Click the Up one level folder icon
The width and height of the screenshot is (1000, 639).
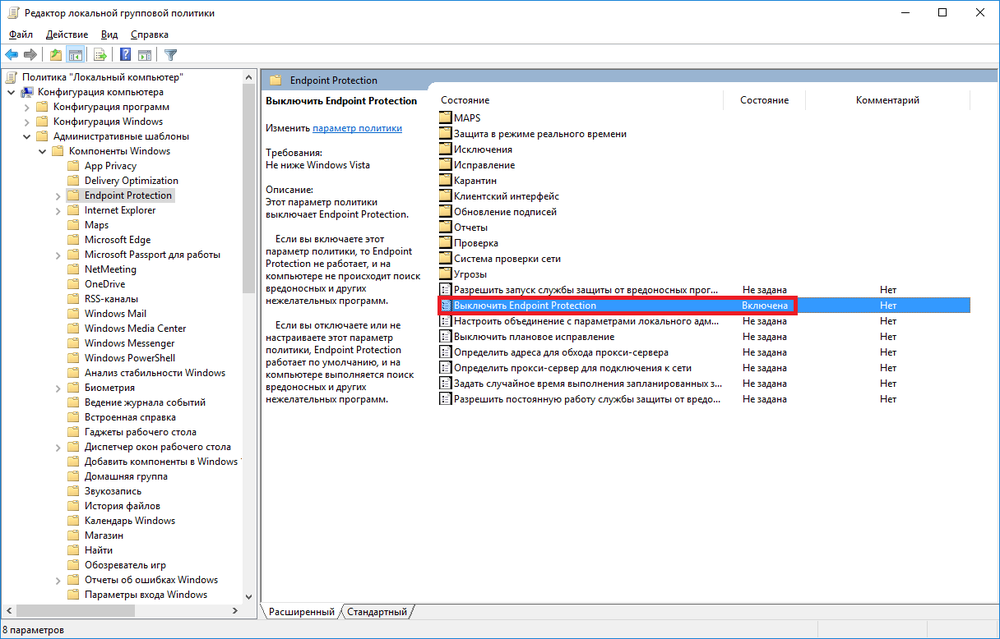coord(56,55)
